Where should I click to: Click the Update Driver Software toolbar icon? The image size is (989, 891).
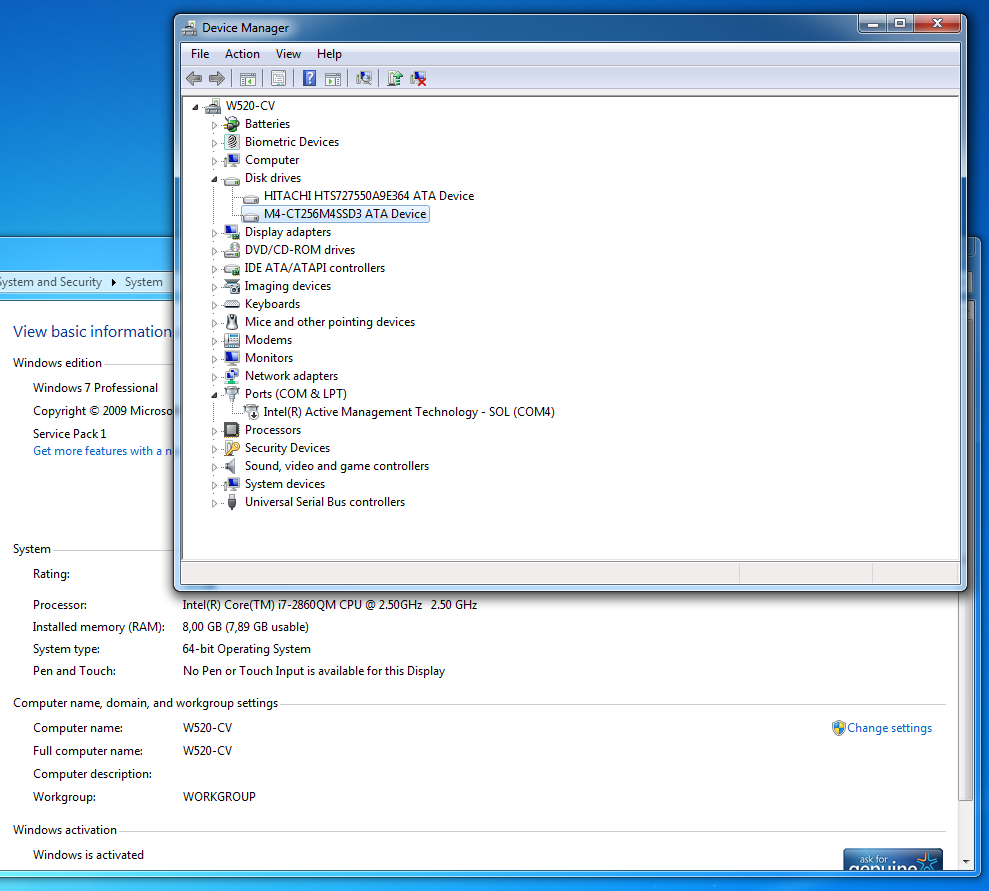click(x=395, y=79)
